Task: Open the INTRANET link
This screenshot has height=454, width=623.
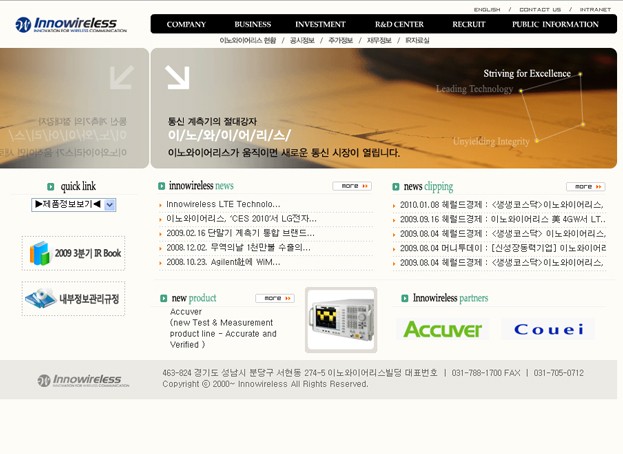Action: tap(595, 10)
